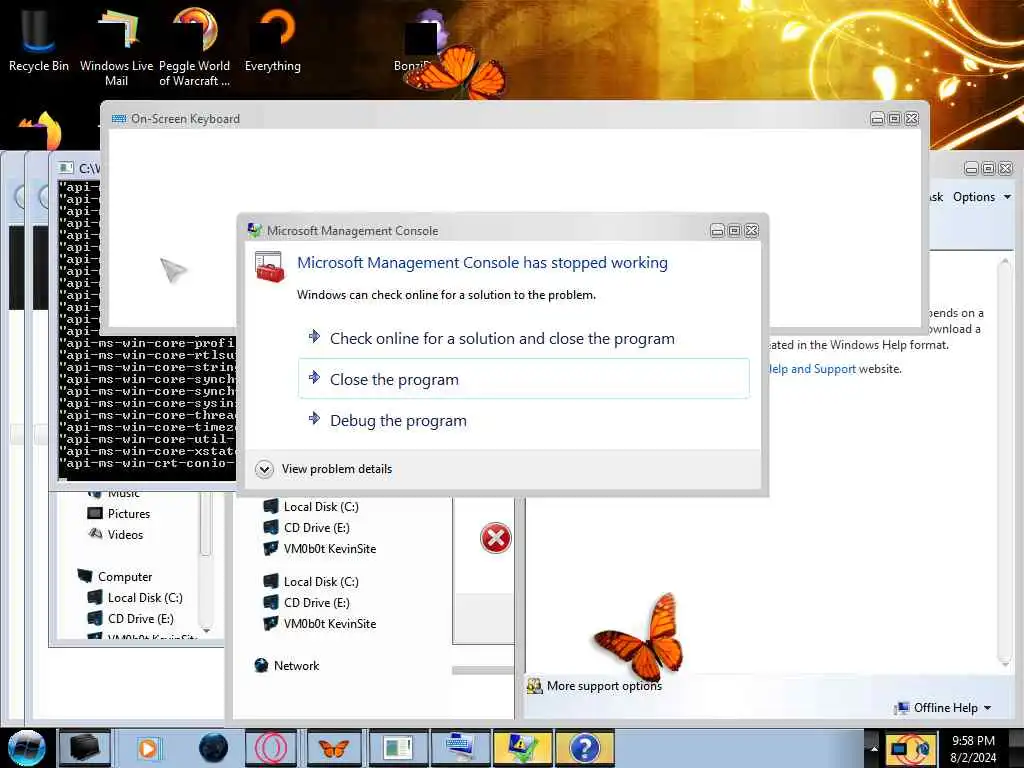1024x768 pixels.
Task: Select Videos in the left navigation tree
Action: point(116,535)
